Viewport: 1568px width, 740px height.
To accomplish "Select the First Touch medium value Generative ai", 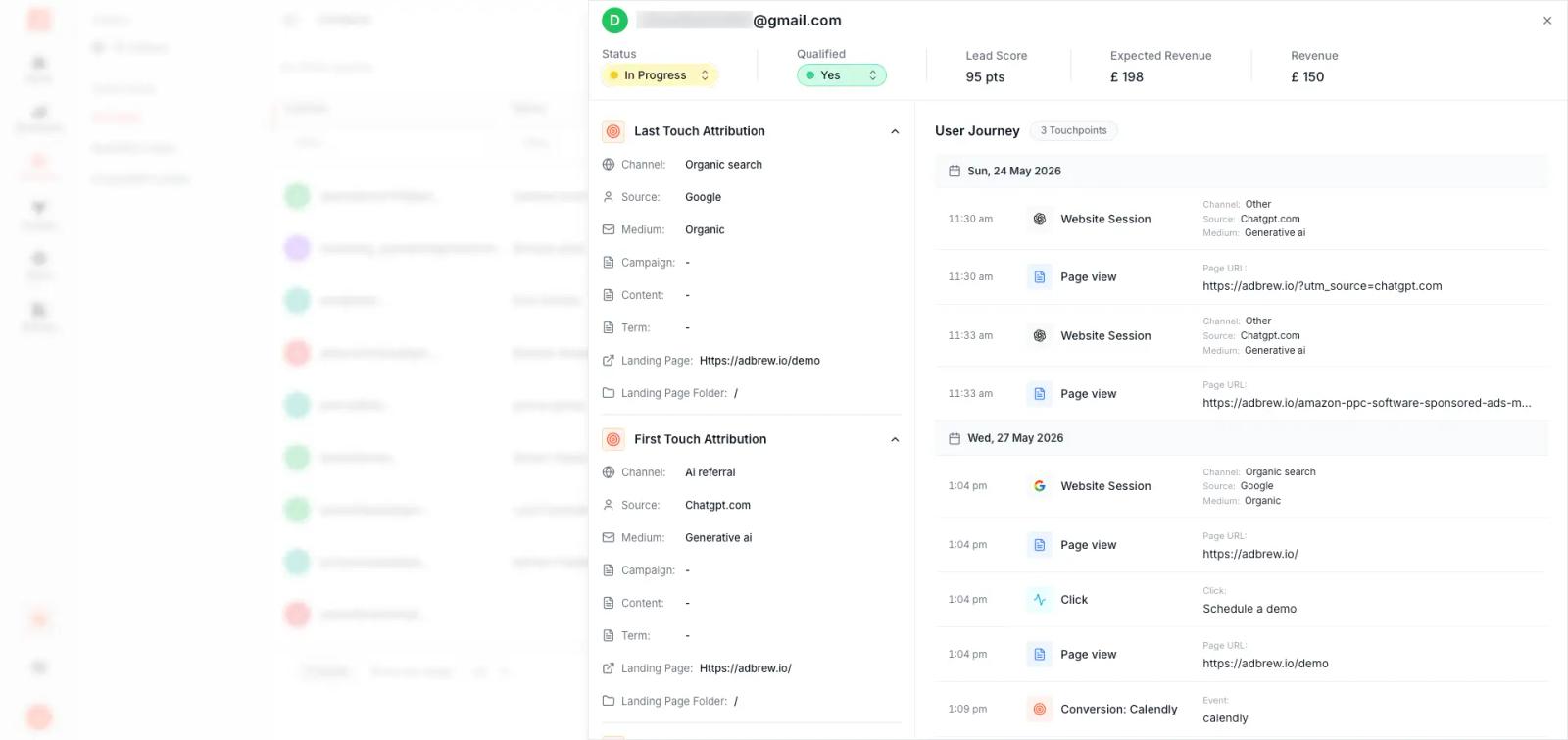I will tap(718, 538).
